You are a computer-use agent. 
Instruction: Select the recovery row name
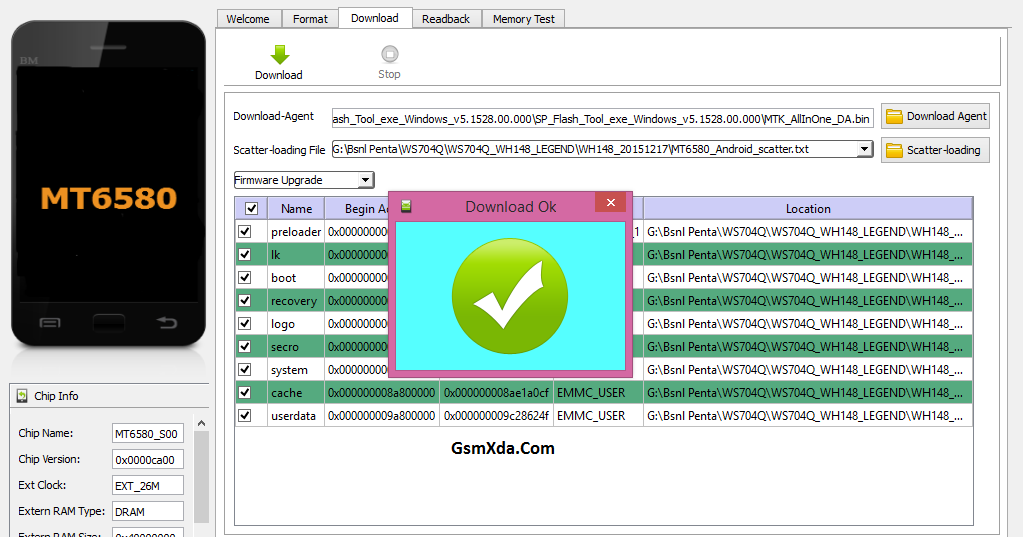click(x=294, y=301)
